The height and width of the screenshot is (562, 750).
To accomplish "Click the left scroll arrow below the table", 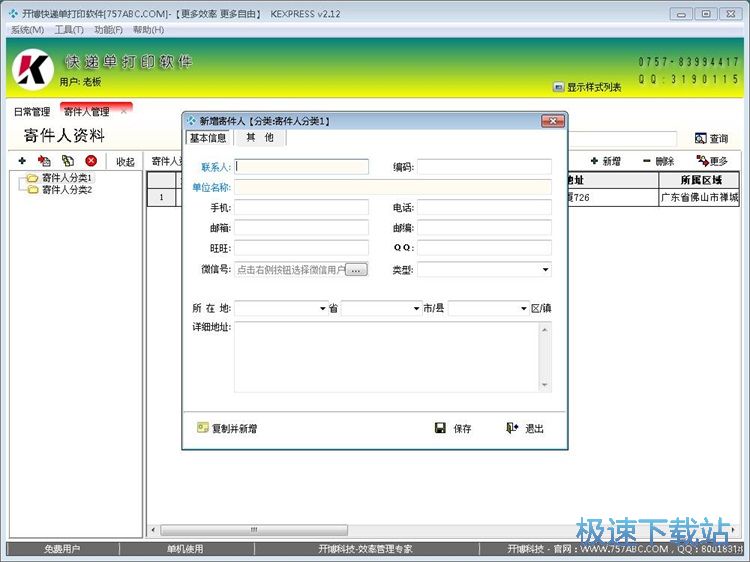I will [x=153, y=530].
